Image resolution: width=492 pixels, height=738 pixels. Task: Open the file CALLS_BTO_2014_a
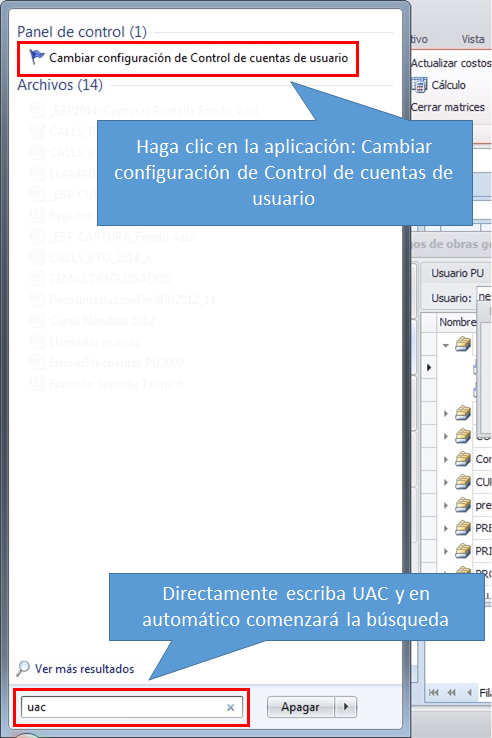point(100,258)
